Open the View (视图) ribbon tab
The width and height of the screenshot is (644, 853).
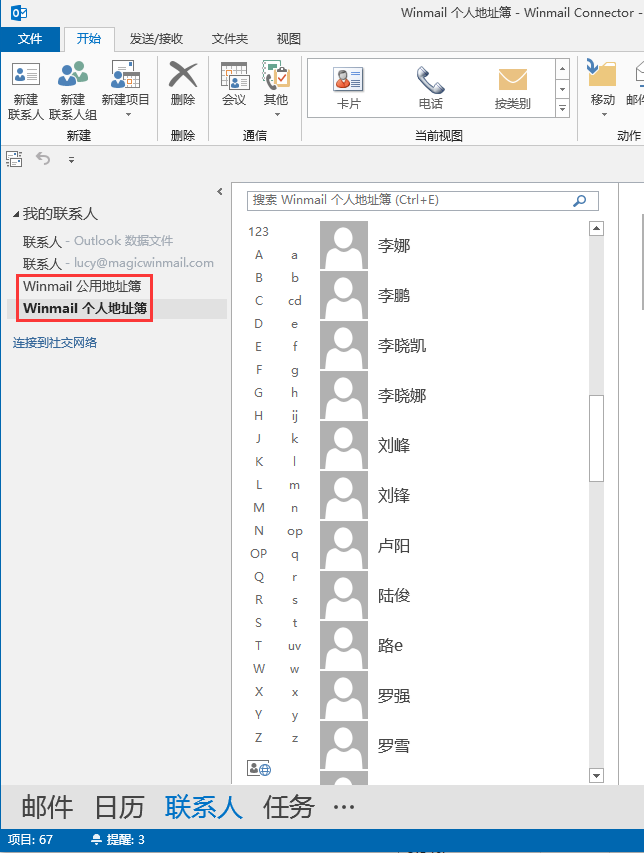288,39
